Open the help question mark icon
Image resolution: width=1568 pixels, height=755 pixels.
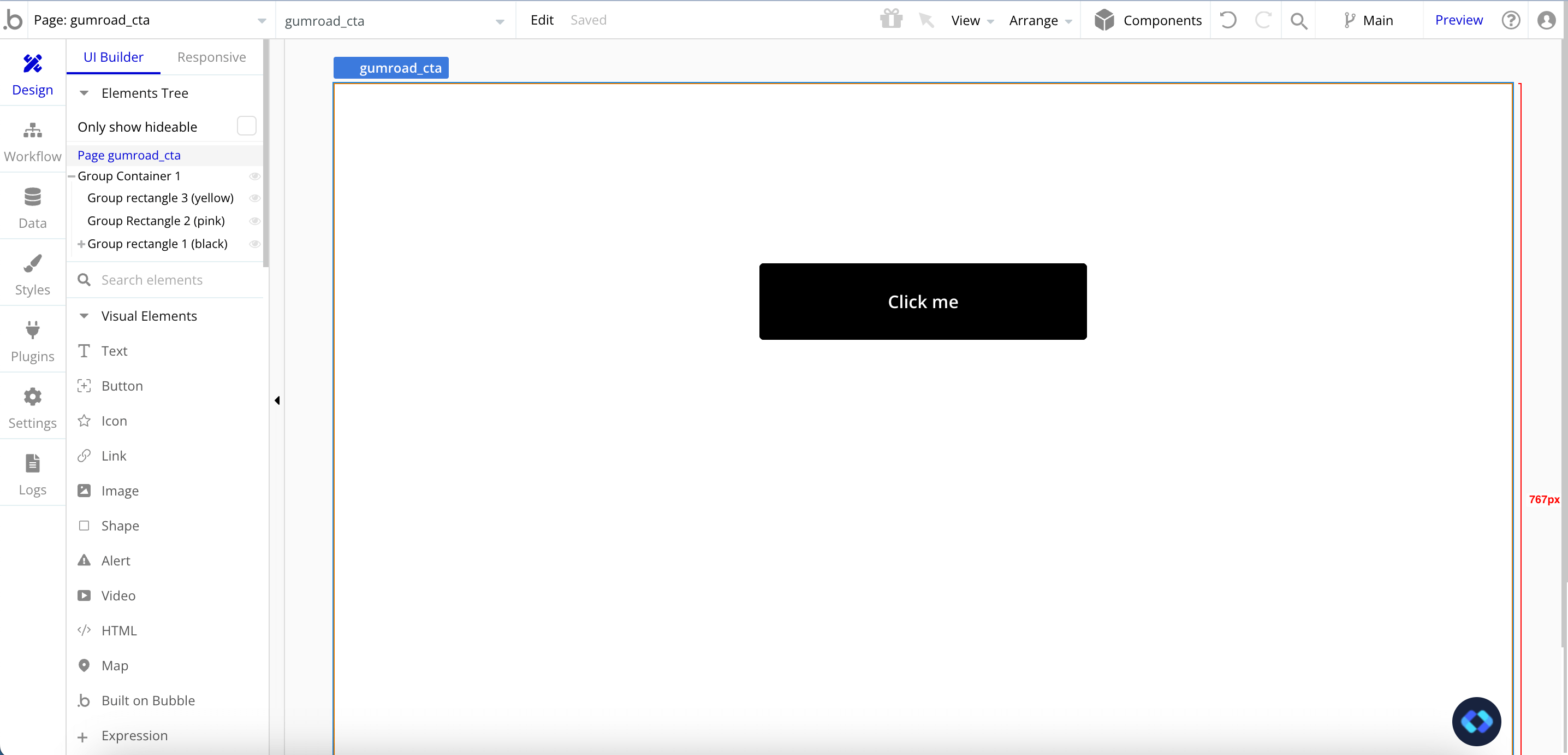click(x=1510, y=20)
